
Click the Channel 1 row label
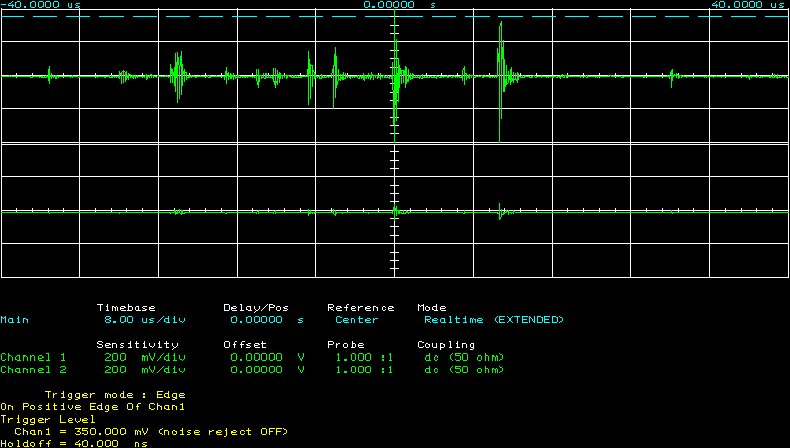33,357
